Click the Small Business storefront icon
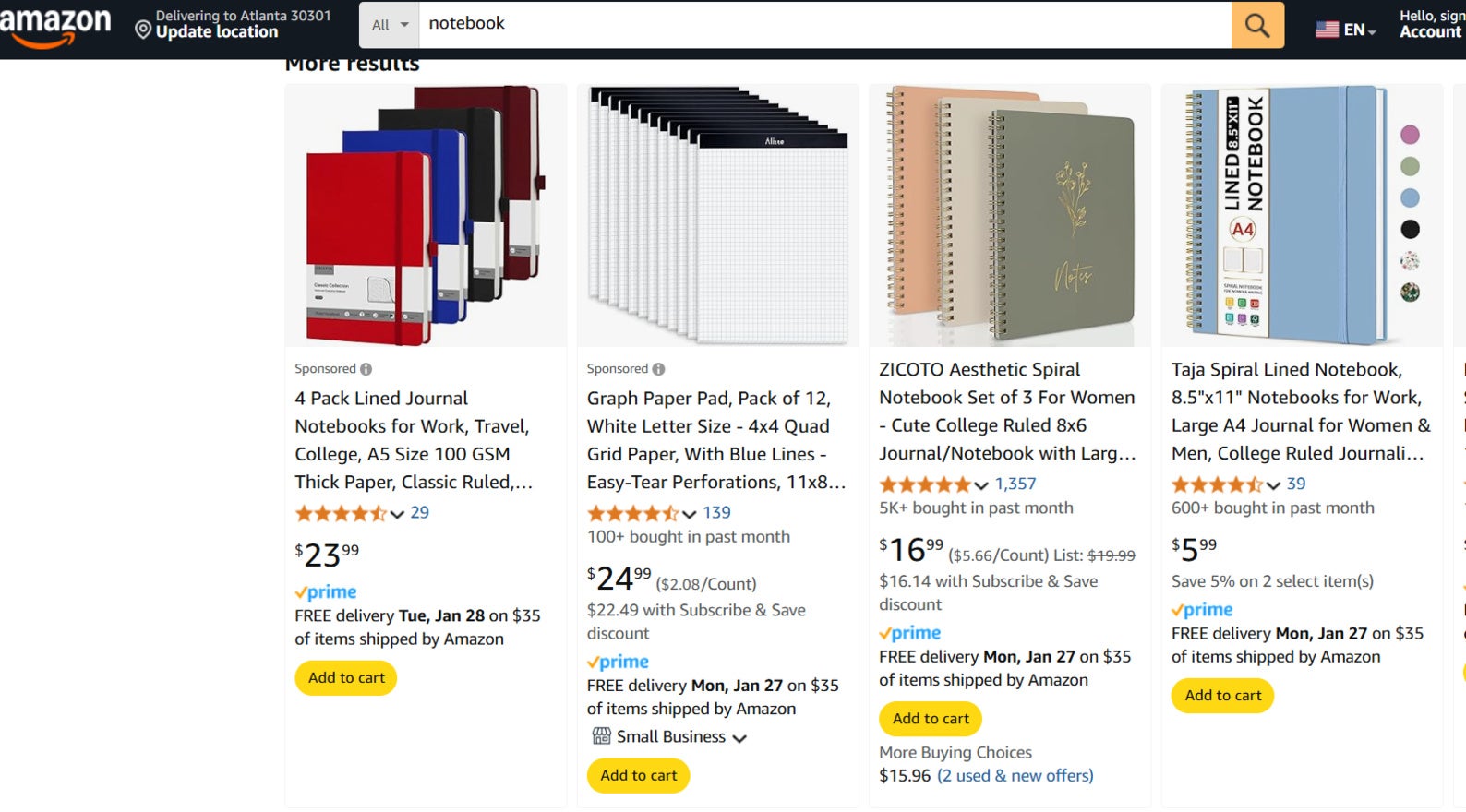This screenshot has height=812, width=1466. tap(600, 736)
